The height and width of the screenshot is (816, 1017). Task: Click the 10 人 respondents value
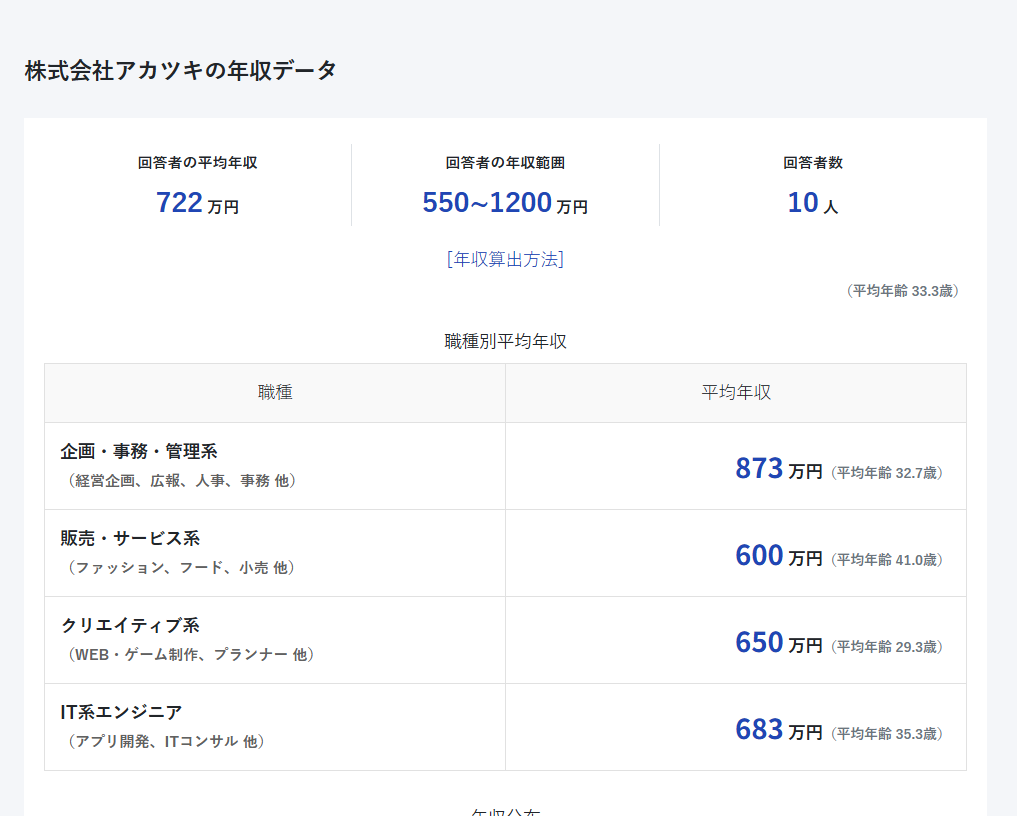point(813,203)
